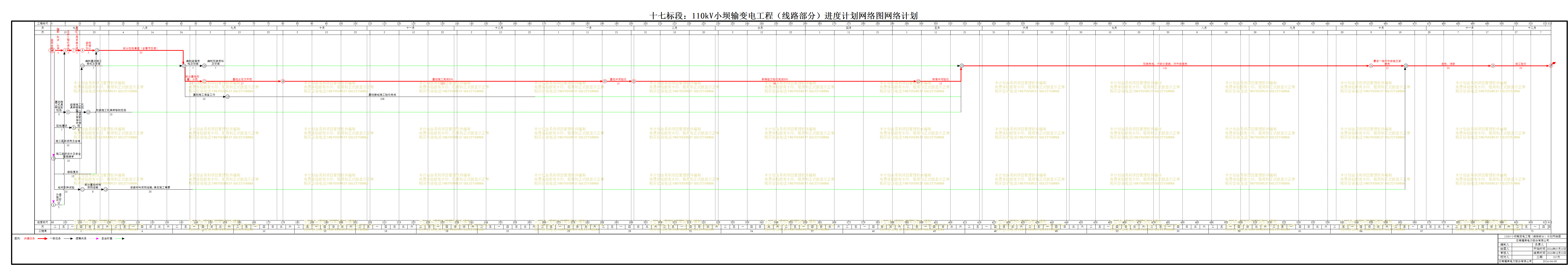
Task: Click task label 放线施工机具转移到现场
Action: coord(111,110)
